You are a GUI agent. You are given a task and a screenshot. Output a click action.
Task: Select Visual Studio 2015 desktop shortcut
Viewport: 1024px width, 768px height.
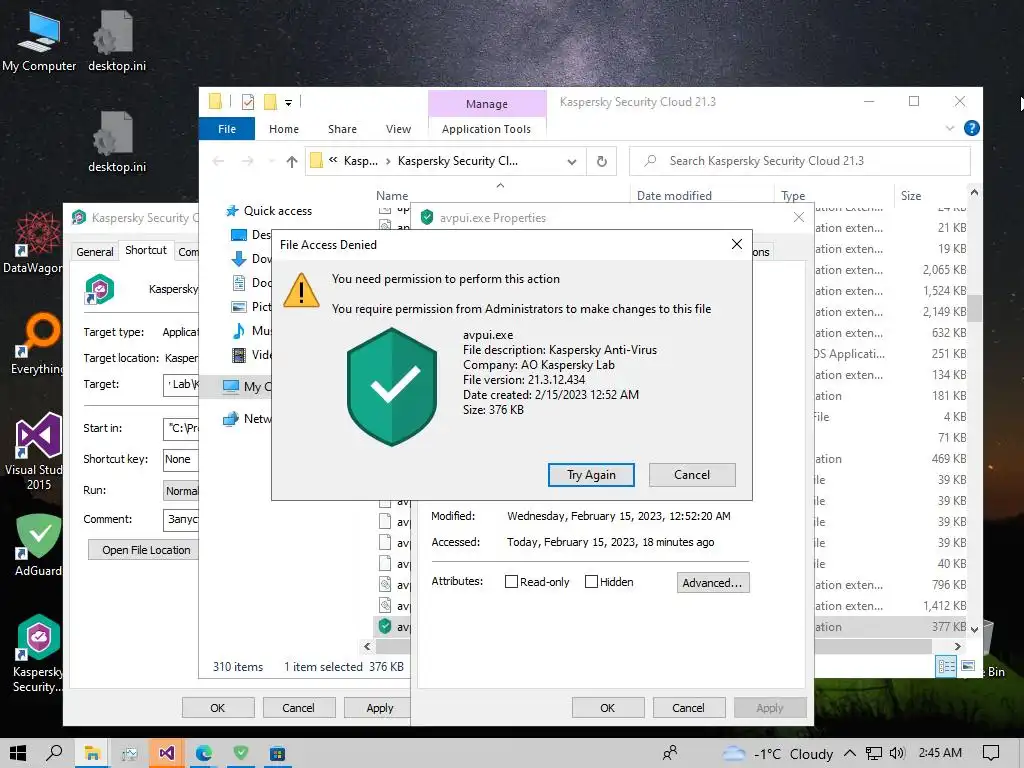[34, 451]
